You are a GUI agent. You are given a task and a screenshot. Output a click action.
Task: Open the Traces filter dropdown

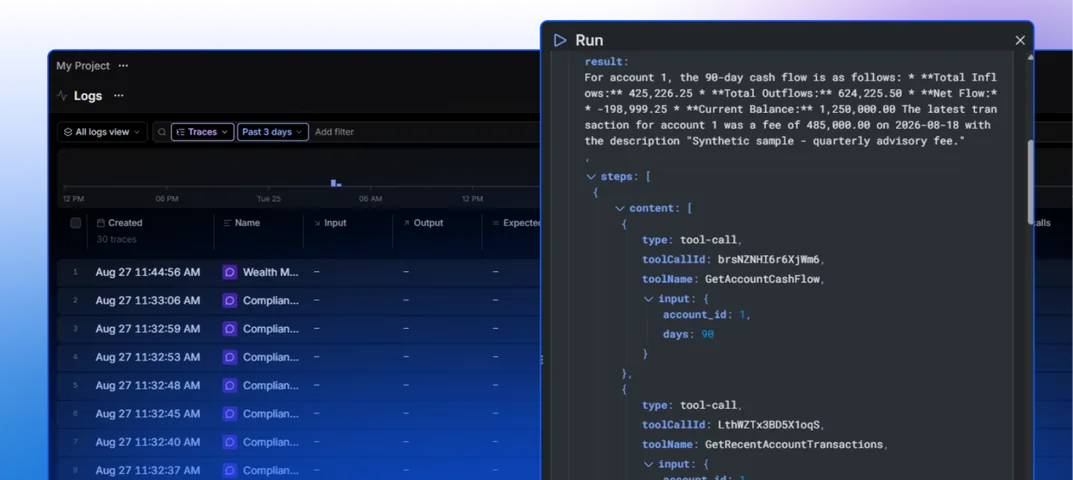pos(203,132)
